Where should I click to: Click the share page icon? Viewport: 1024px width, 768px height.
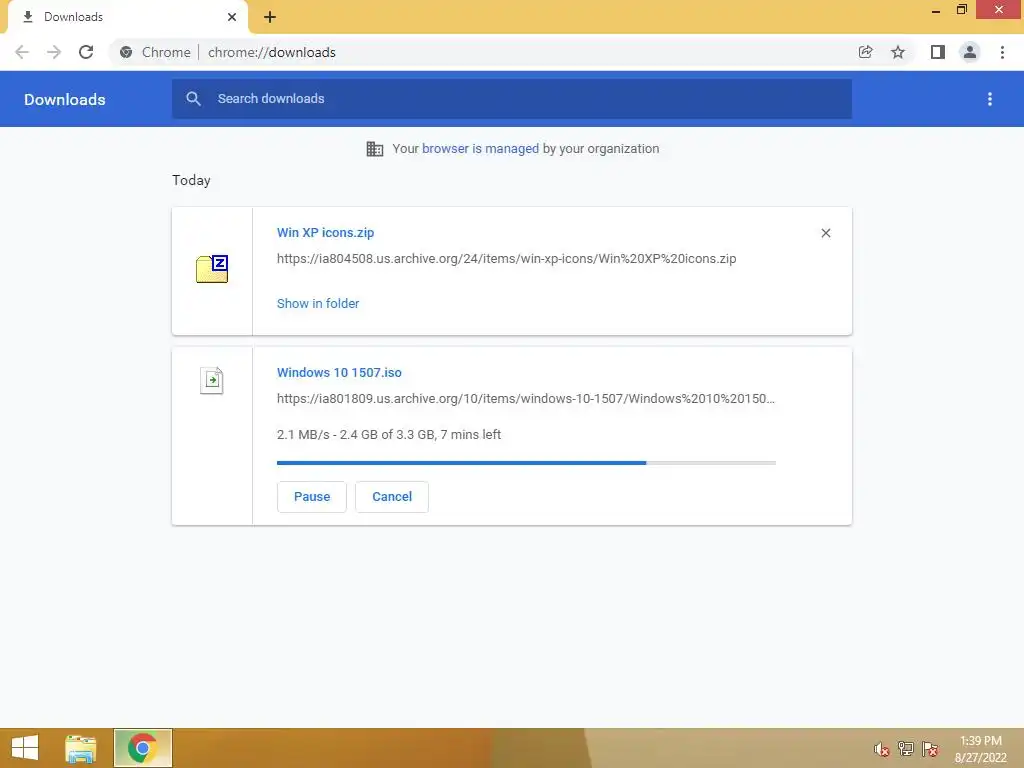865,52
